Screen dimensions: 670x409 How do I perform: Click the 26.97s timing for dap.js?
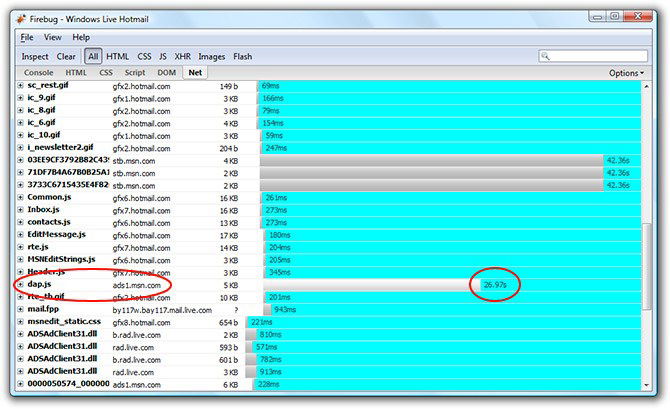tap(495, 285)
